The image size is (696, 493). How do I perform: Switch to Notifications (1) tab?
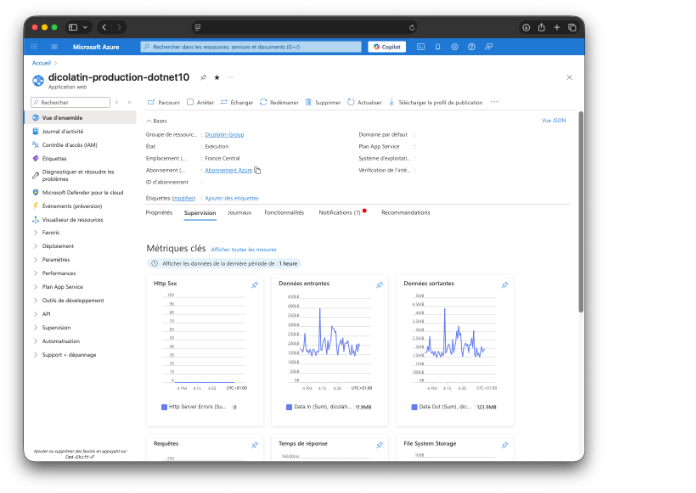tap(340, 213)
